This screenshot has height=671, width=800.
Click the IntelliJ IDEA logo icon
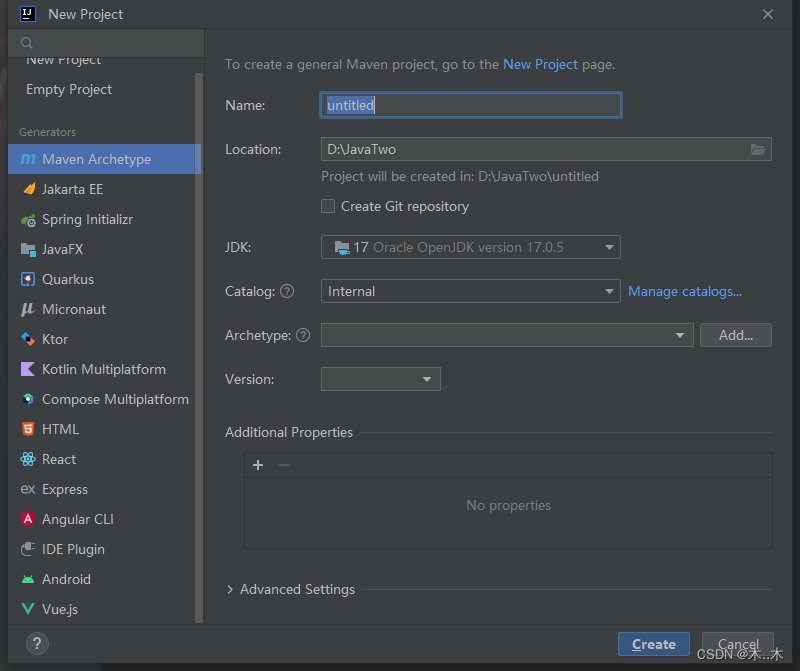(28, 14)
